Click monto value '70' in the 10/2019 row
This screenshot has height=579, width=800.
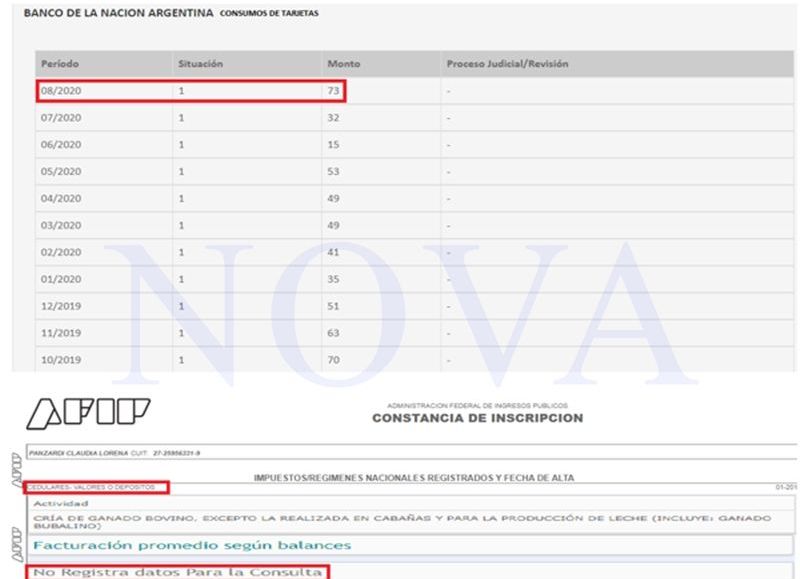[333, 360]
